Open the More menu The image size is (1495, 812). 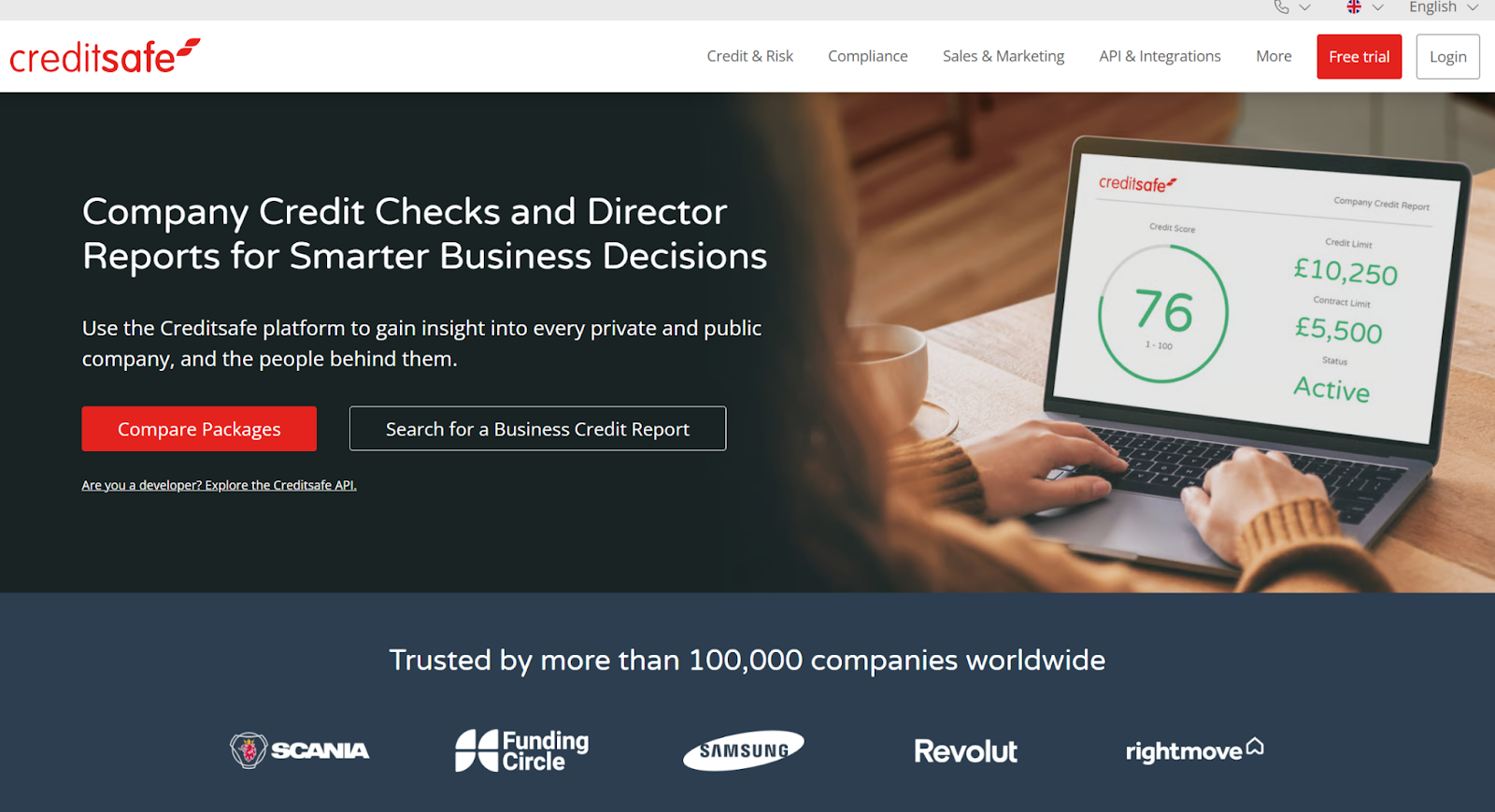pyautogui.click(x=1274, y=56)
